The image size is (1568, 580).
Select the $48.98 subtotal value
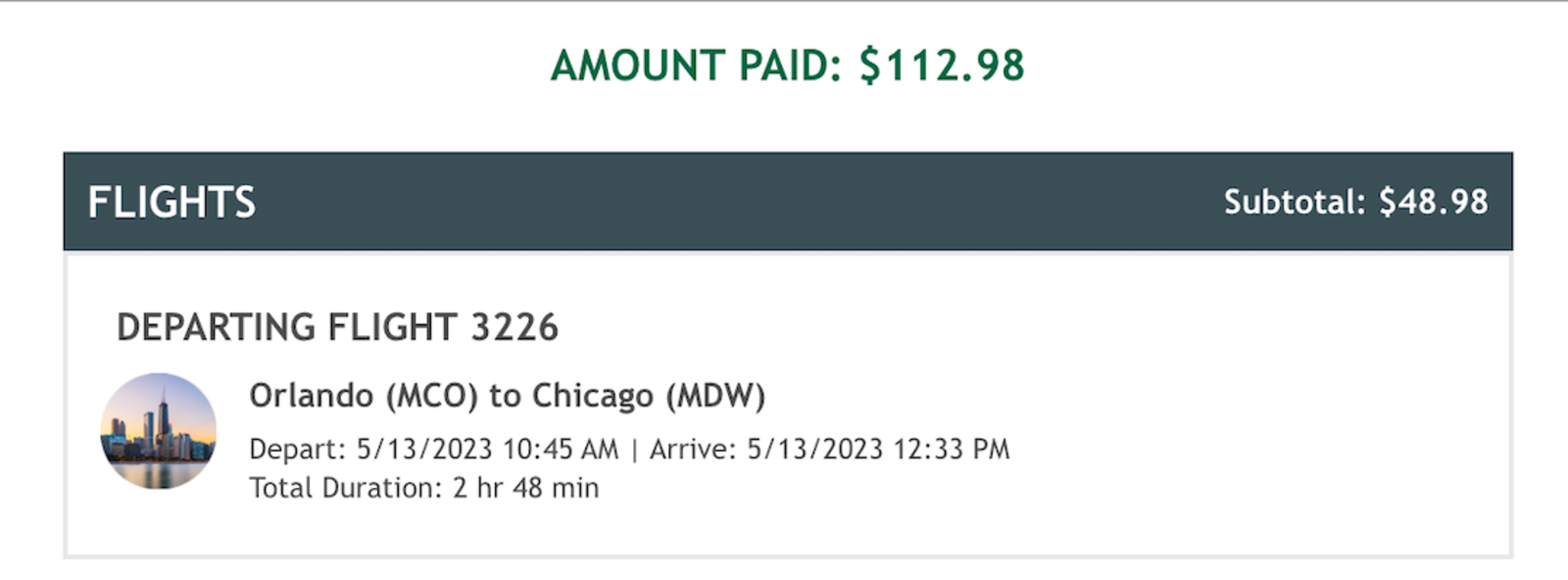pos(1433,202)
